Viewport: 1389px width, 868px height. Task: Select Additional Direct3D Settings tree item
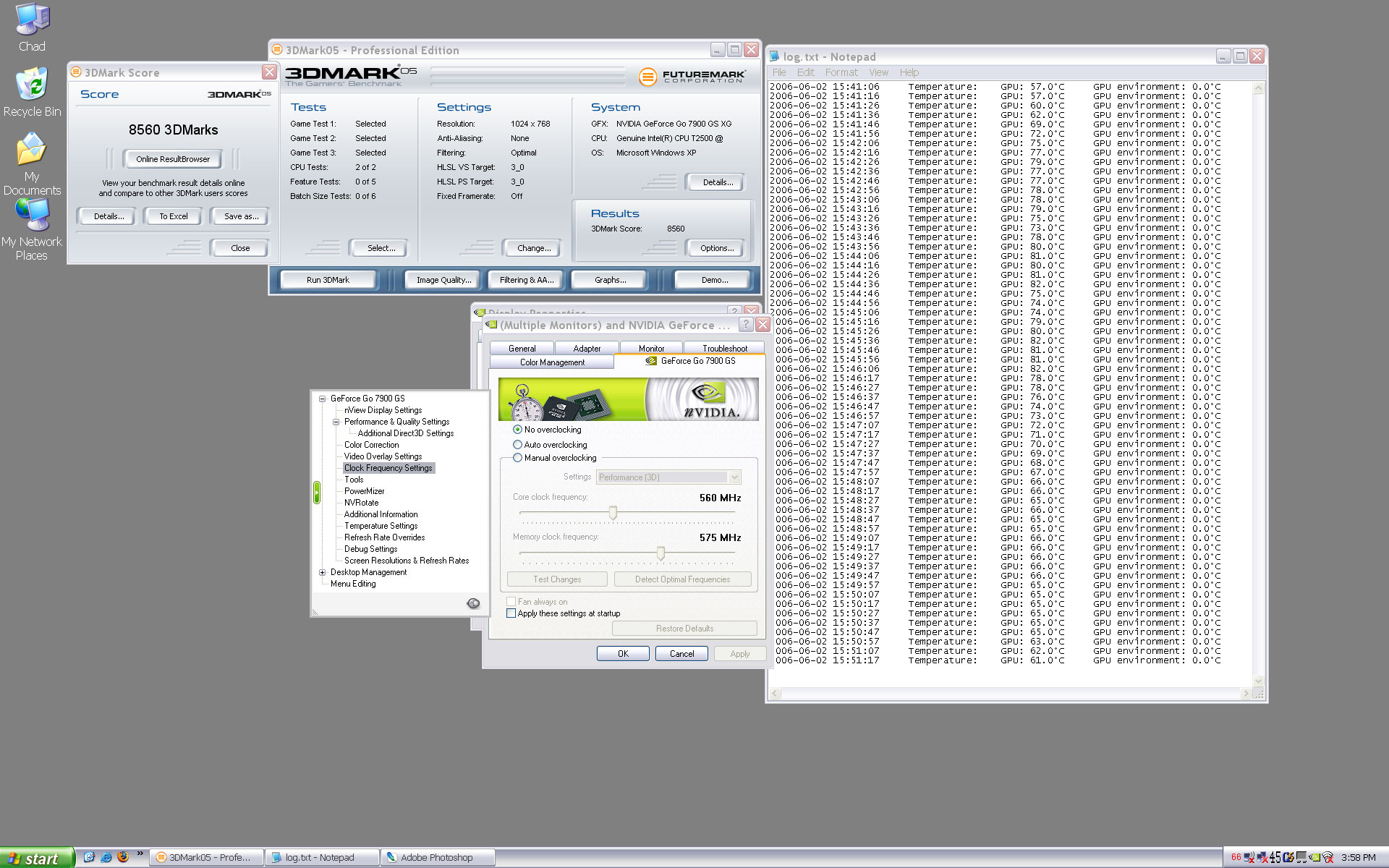[x=406, y=433]
